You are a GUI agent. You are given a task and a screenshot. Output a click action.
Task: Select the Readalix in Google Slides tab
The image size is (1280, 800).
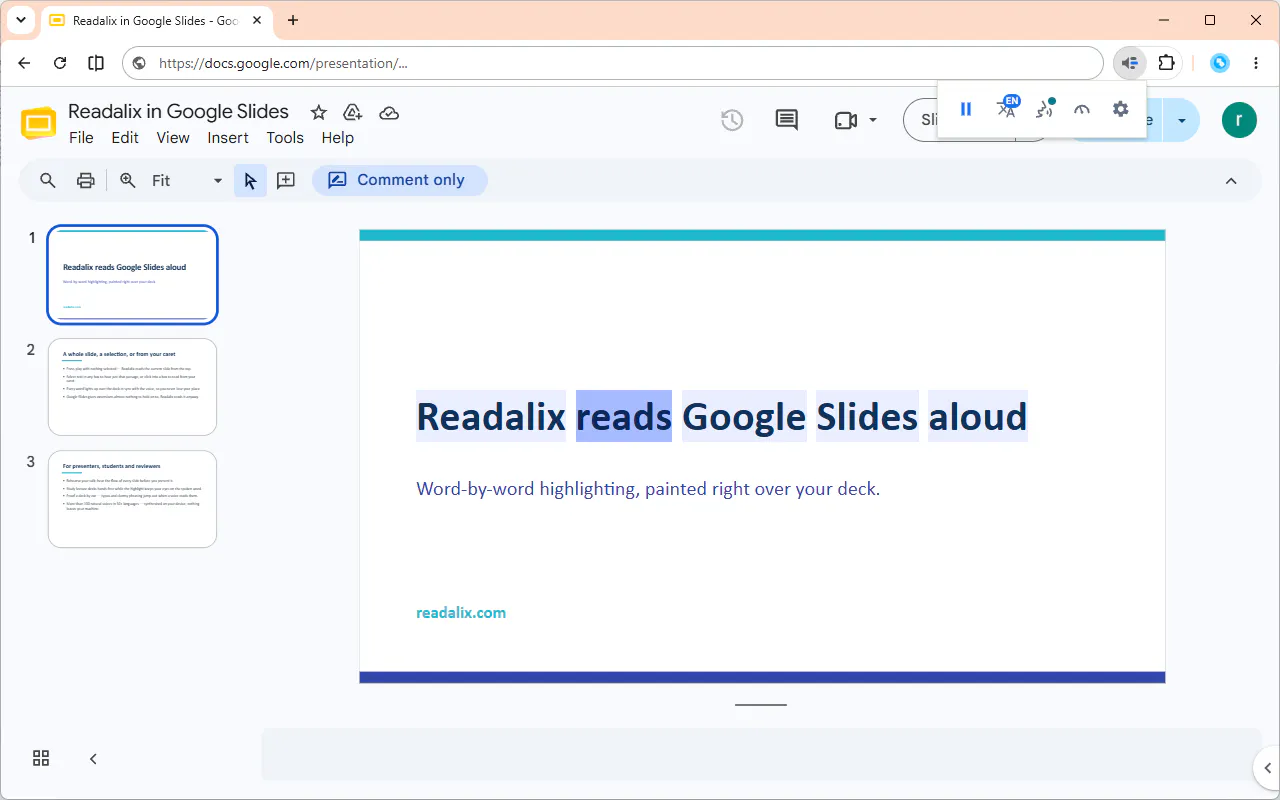157,20
